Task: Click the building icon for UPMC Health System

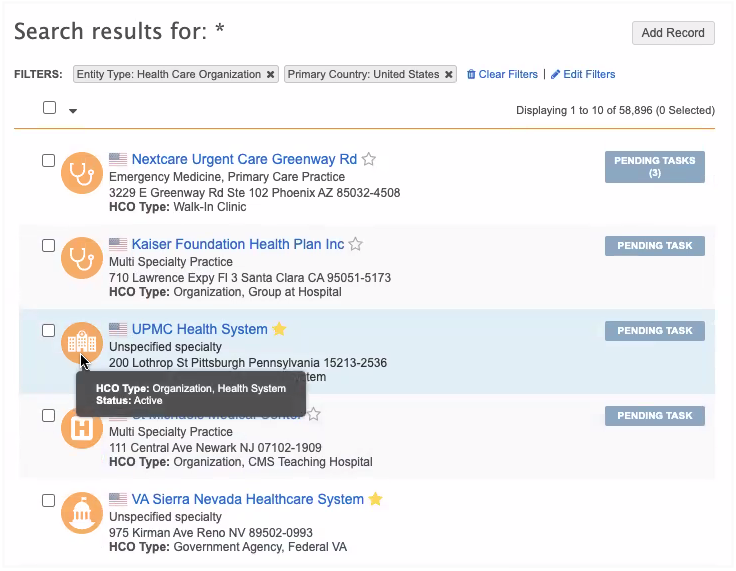Action: point(81,343)
